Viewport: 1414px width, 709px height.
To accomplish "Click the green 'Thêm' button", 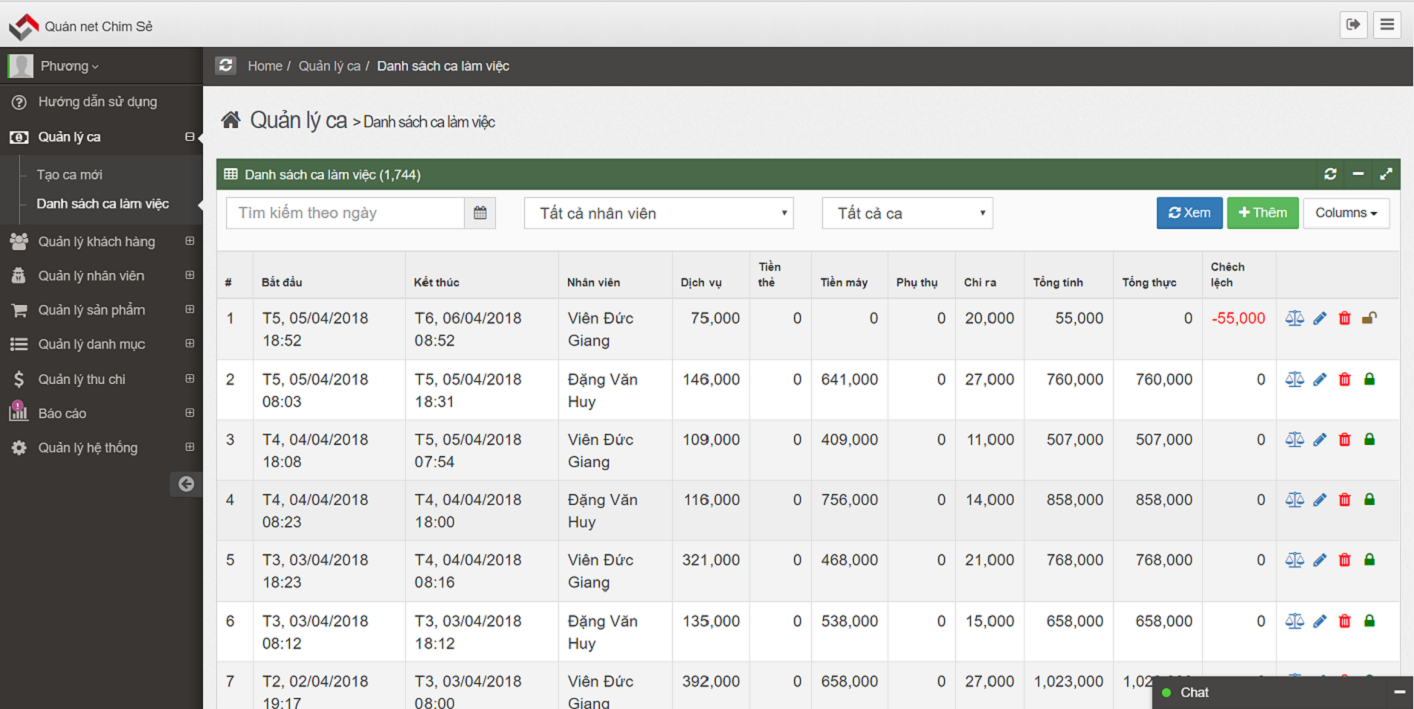I will (x=1262, y=213).
